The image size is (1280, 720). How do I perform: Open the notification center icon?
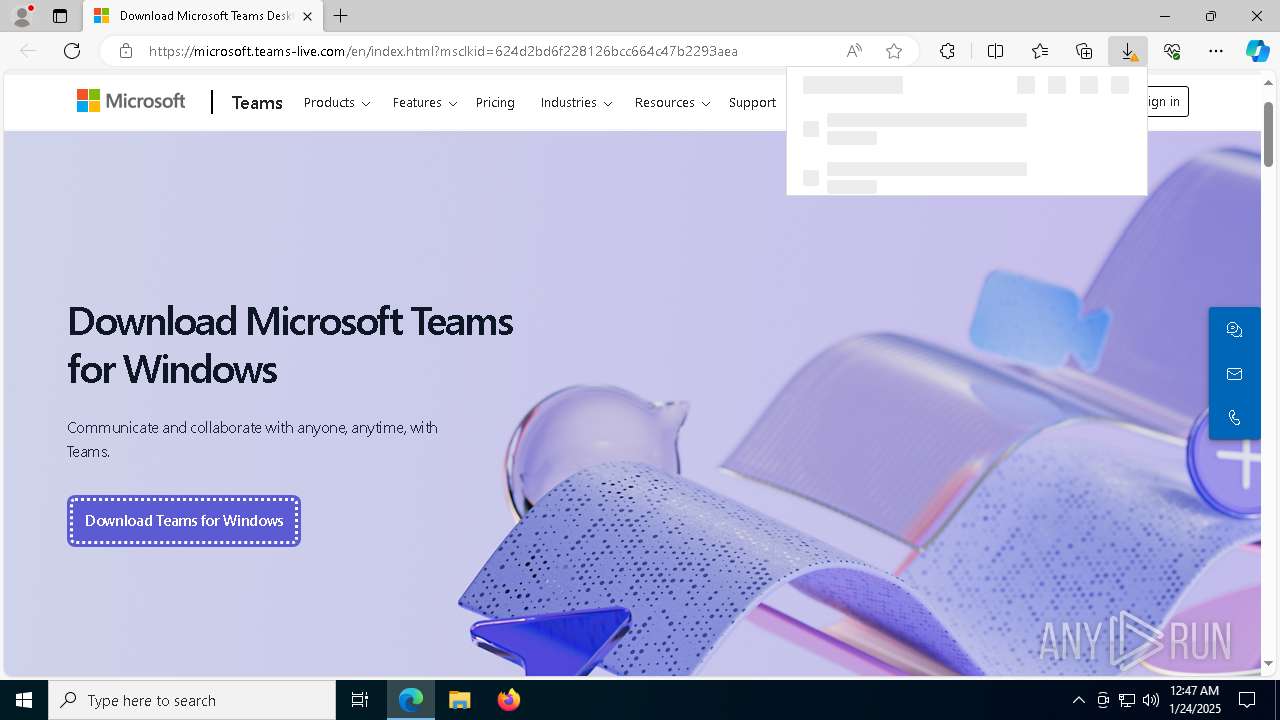(1247, 700)
